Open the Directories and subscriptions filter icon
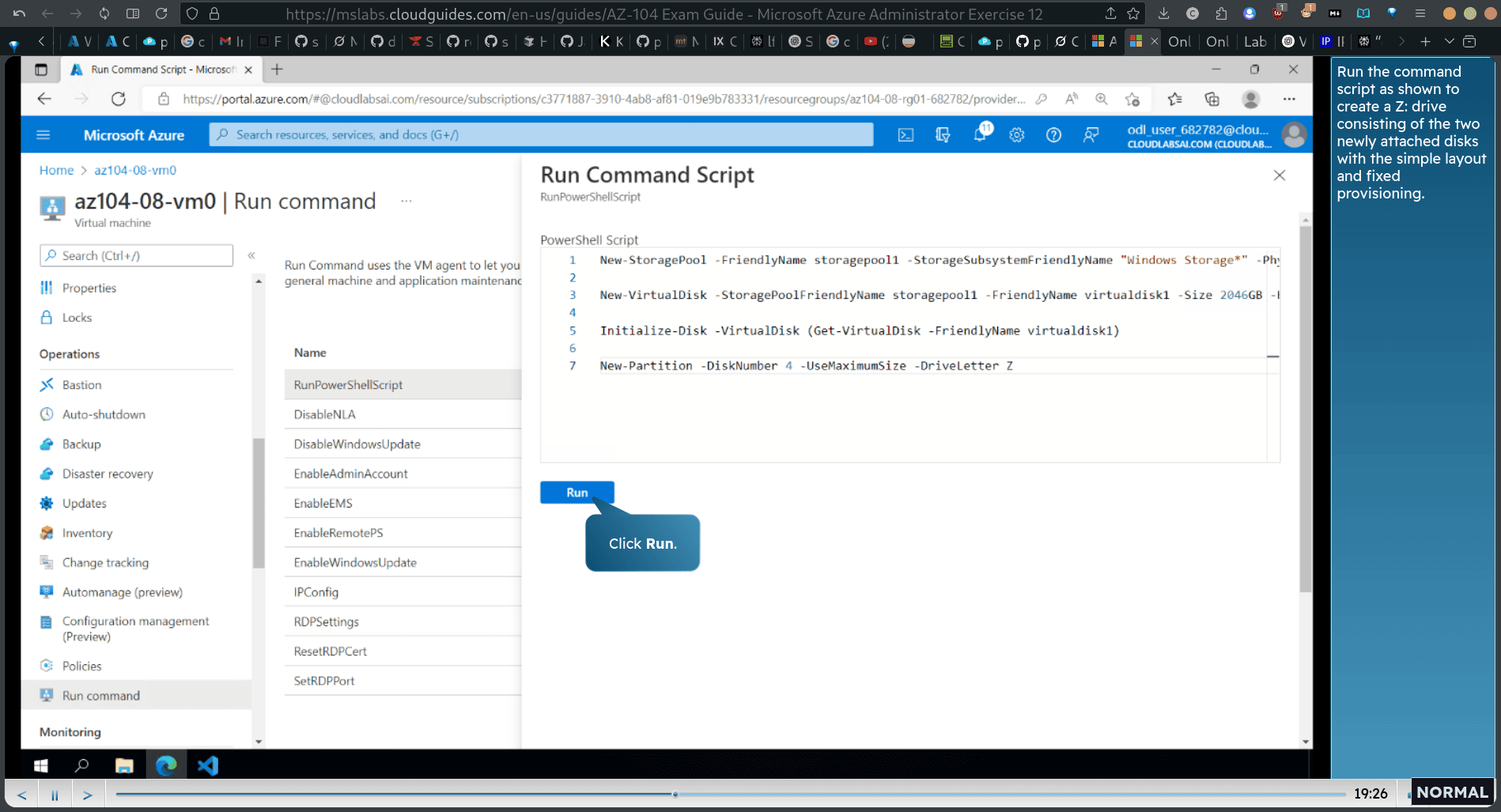The width and height of the screenshot is (1501, 812). click(x=943, y=135)
